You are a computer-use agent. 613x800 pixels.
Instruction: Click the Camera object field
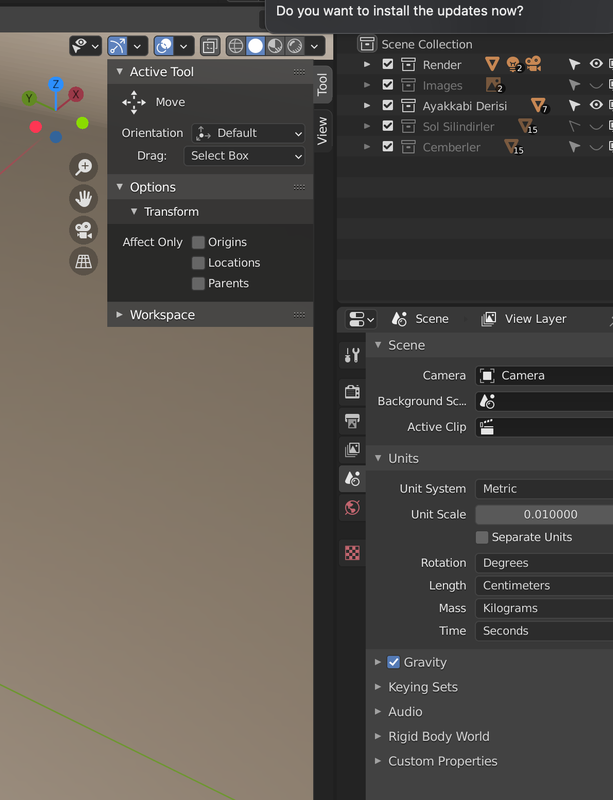pyautogui.click(x=544, y=376)
